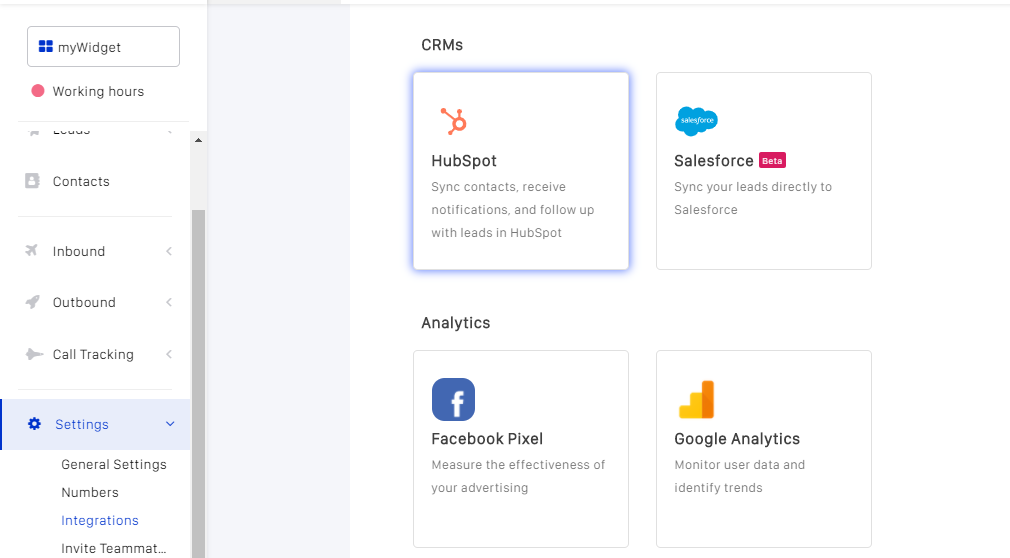1010x558 pixels.
Task: Click the Settings gear icon
Action: tap(34, 423)
